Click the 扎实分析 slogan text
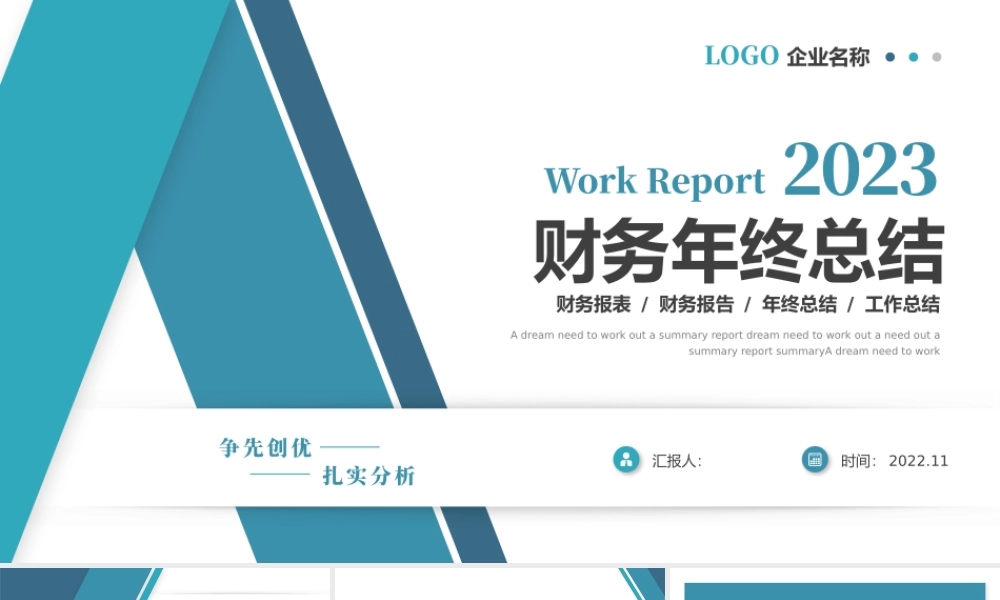 [x=369, y=476]
